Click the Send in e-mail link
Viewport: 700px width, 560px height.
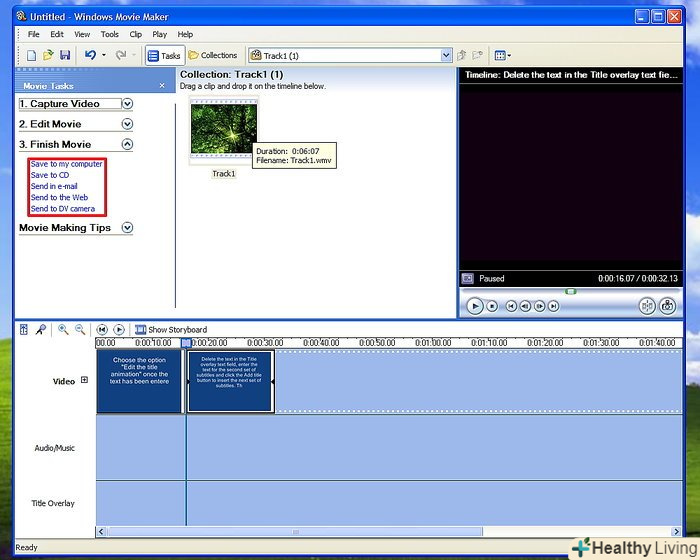pyautogui.click(x=53, y=186)
